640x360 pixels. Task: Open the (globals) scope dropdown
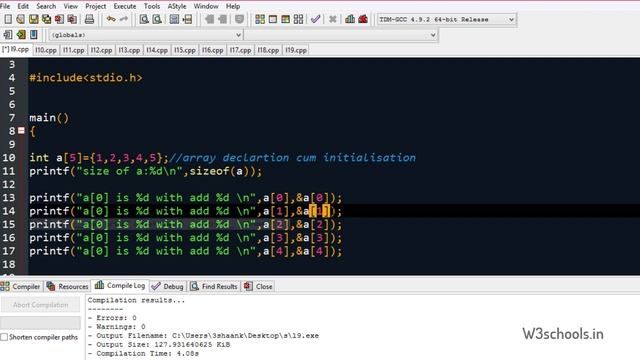coord(146,35)
